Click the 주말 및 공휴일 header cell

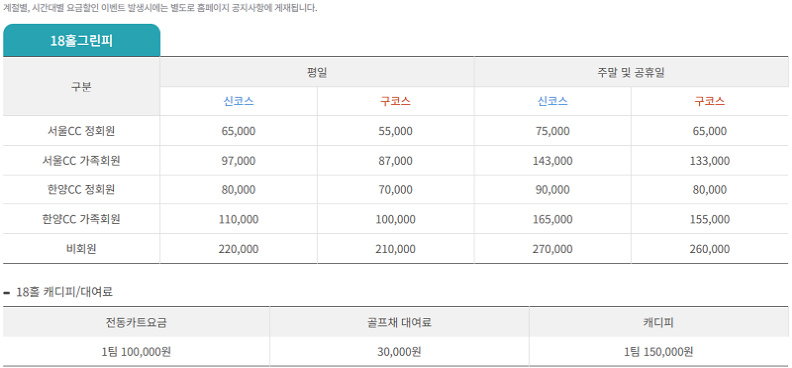tap(631, 72)
